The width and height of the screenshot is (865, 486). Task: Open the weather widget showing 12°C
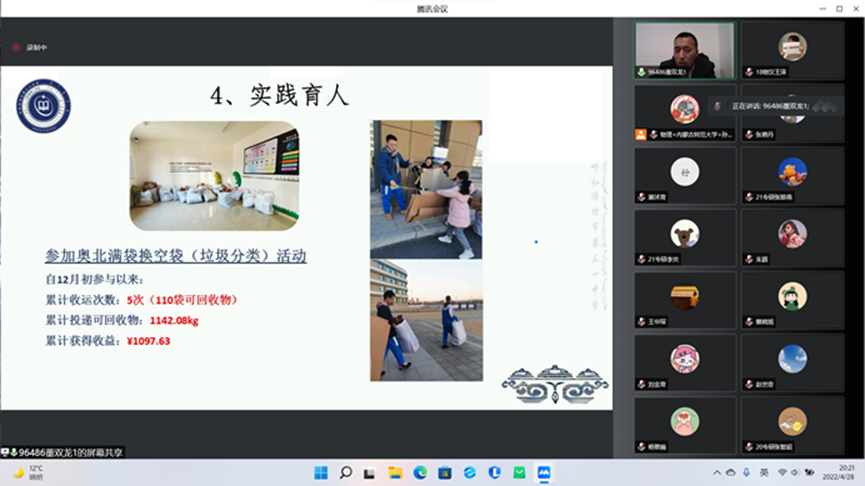tap(28, 472)
